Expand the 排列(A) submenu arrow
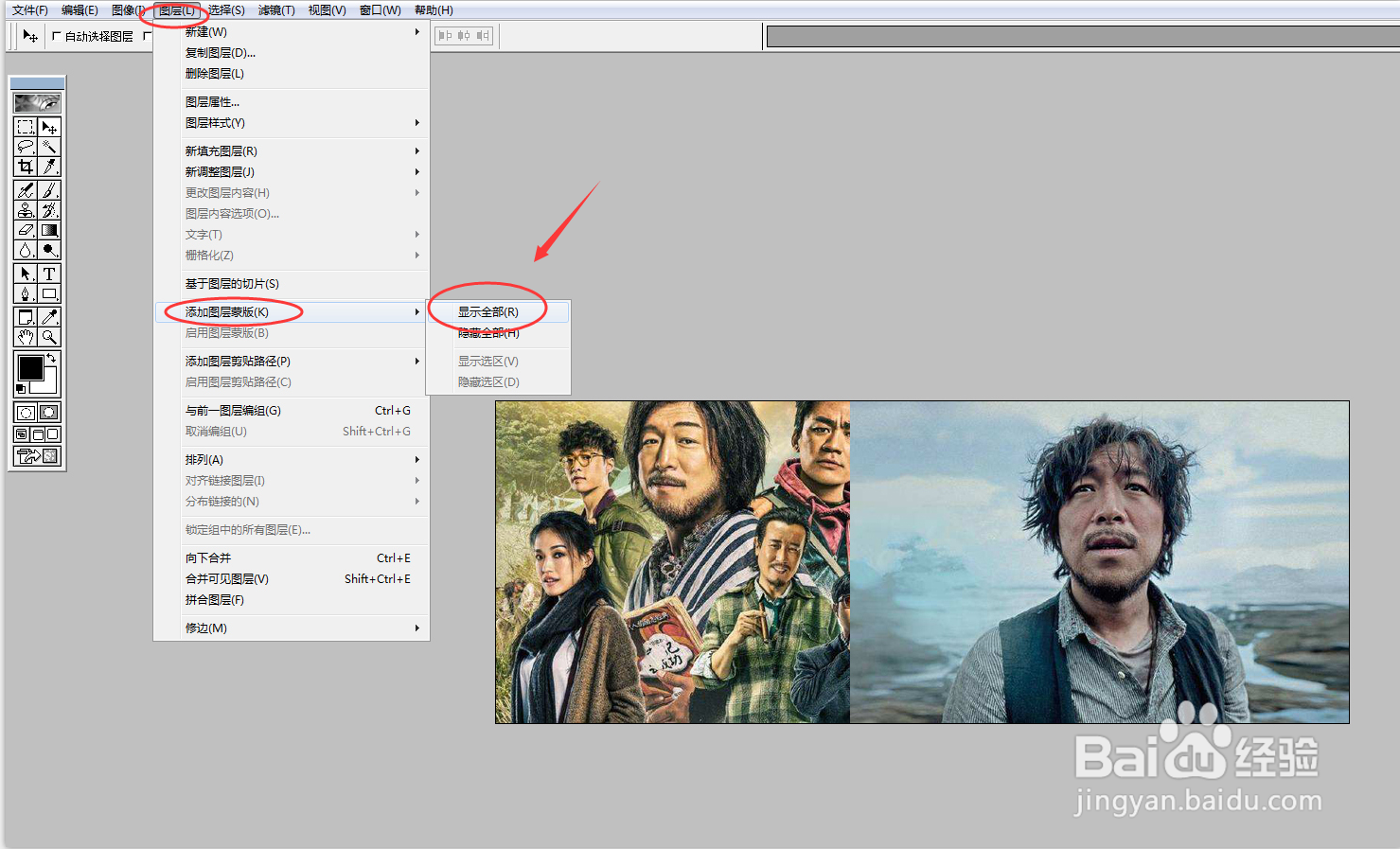This screenshot has height=849, width=1400. click(x=416, y=460)
